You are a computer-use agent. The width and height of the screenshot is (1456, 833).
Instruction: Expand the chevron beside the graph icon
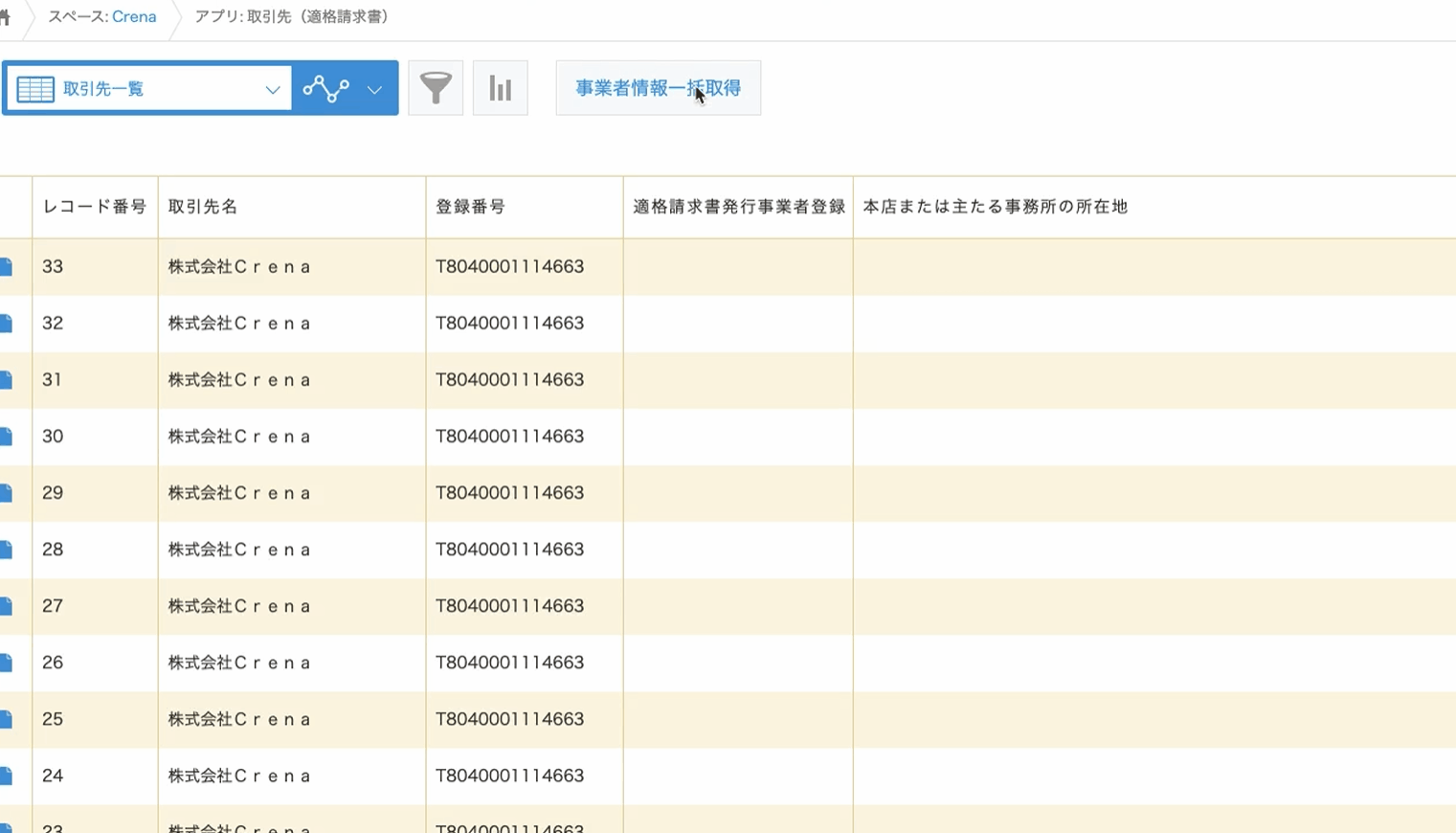[x=374, y=89]
